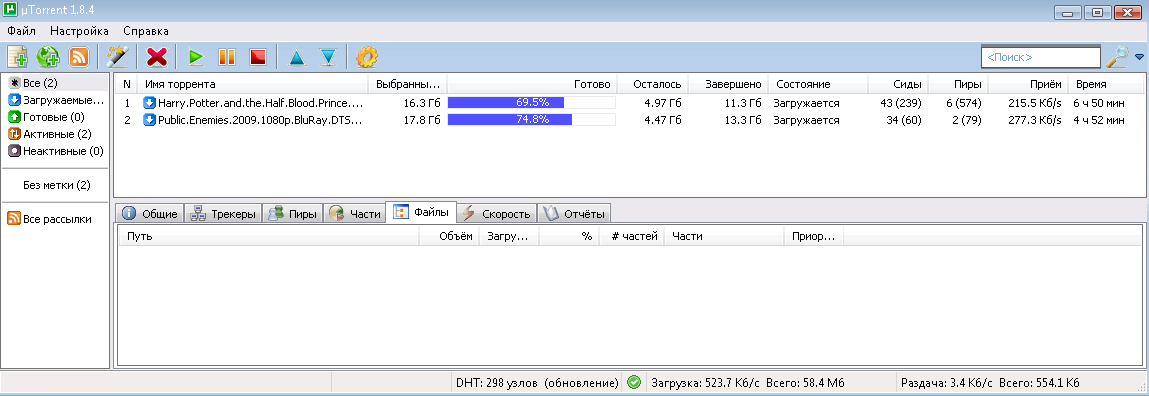Switch to the Трекеры tab
1149x396 pixels.
click(x=223, y=213)
